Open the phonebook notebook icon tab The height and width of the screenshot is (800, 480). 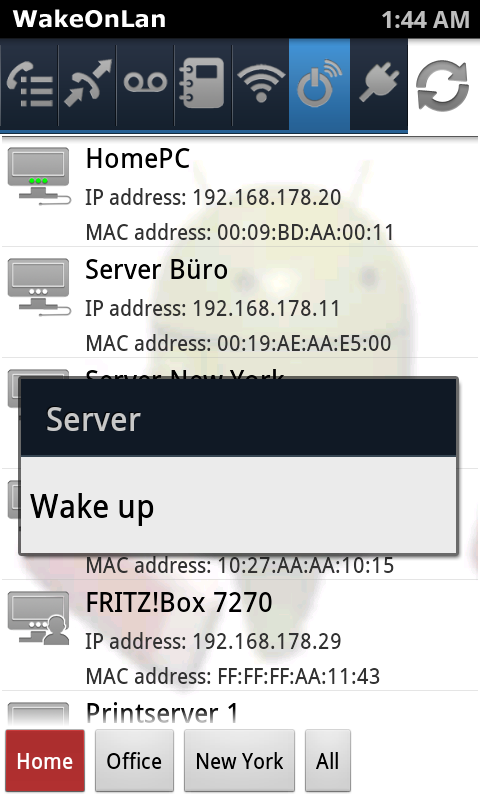coord(203,84)
